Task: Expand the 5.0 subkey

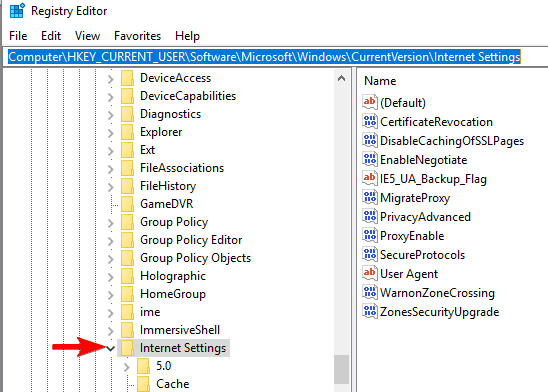Action: pyautogui.click(x=127, y=366)
